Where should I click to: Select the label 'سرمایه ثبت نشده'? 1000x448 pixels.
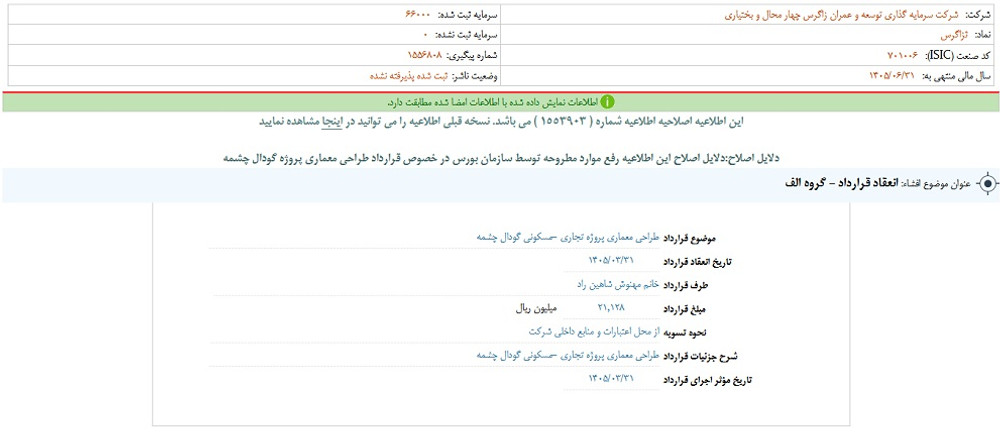coord(467,35)
